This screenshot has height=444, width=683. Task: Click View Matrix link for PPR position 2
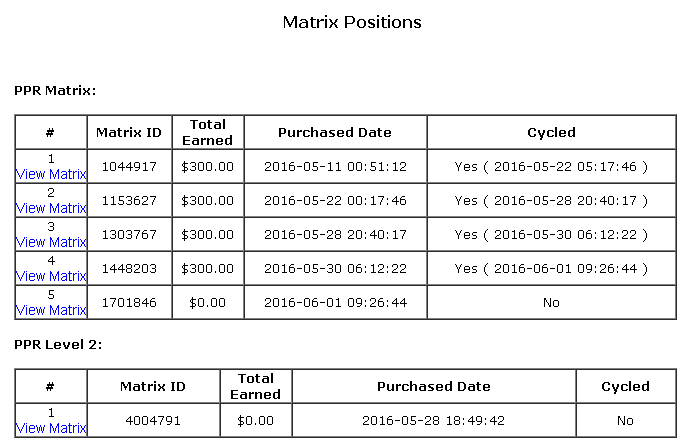(x=51, y=208)
